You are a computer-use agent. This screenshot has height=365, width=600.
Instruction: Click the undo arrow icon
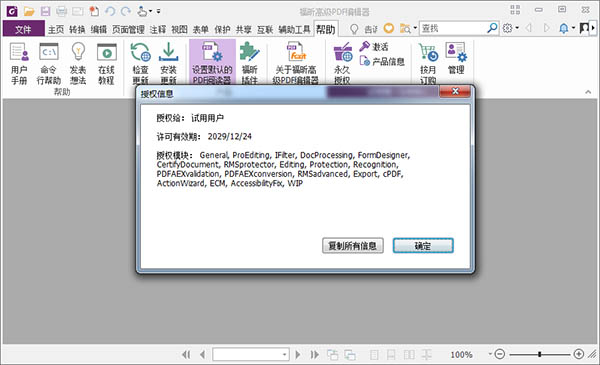click(110, 11)
